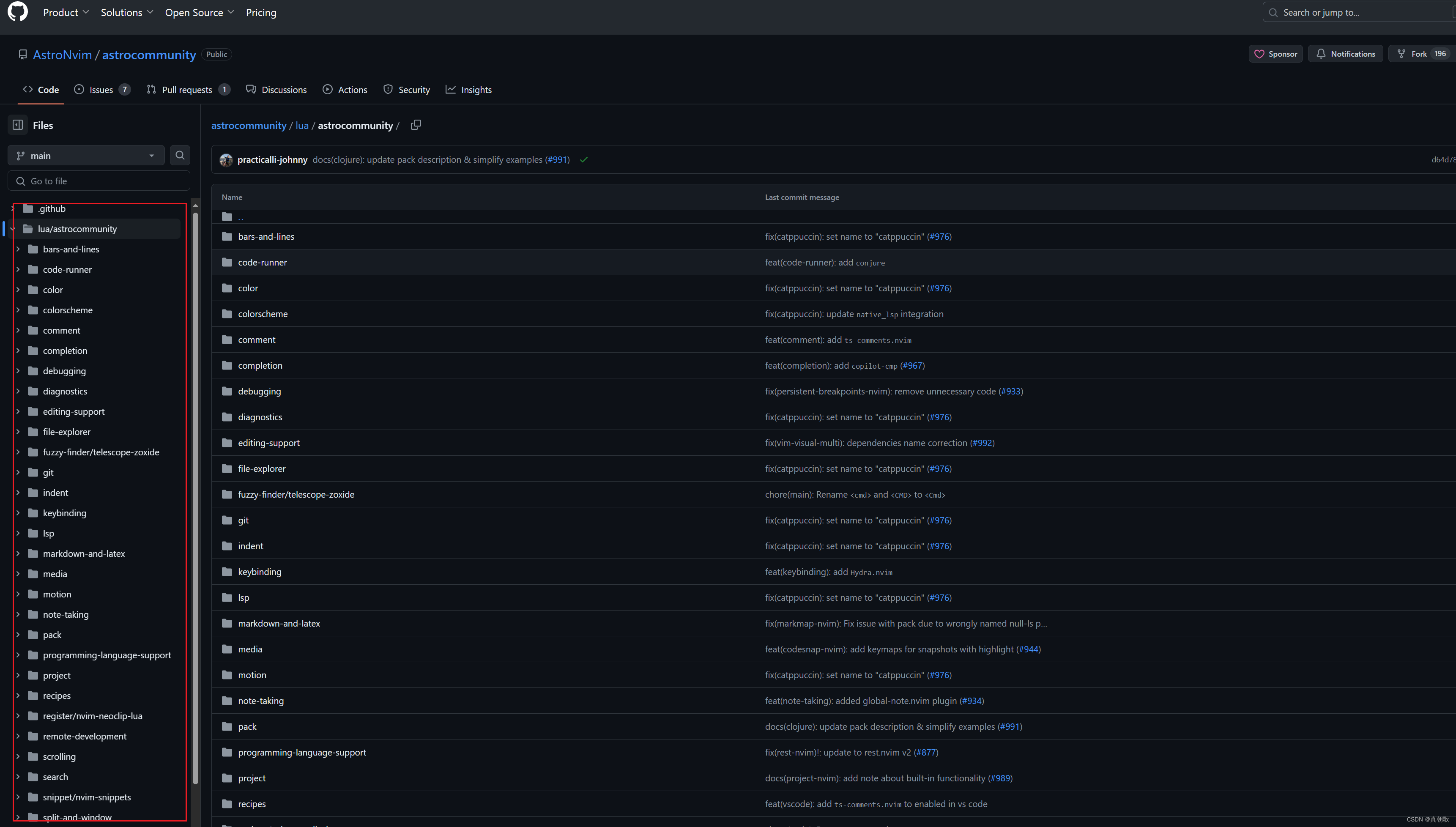Screen dimensions: 1456x827
Task: Click the file tree search icon
Action: point(180,155)
